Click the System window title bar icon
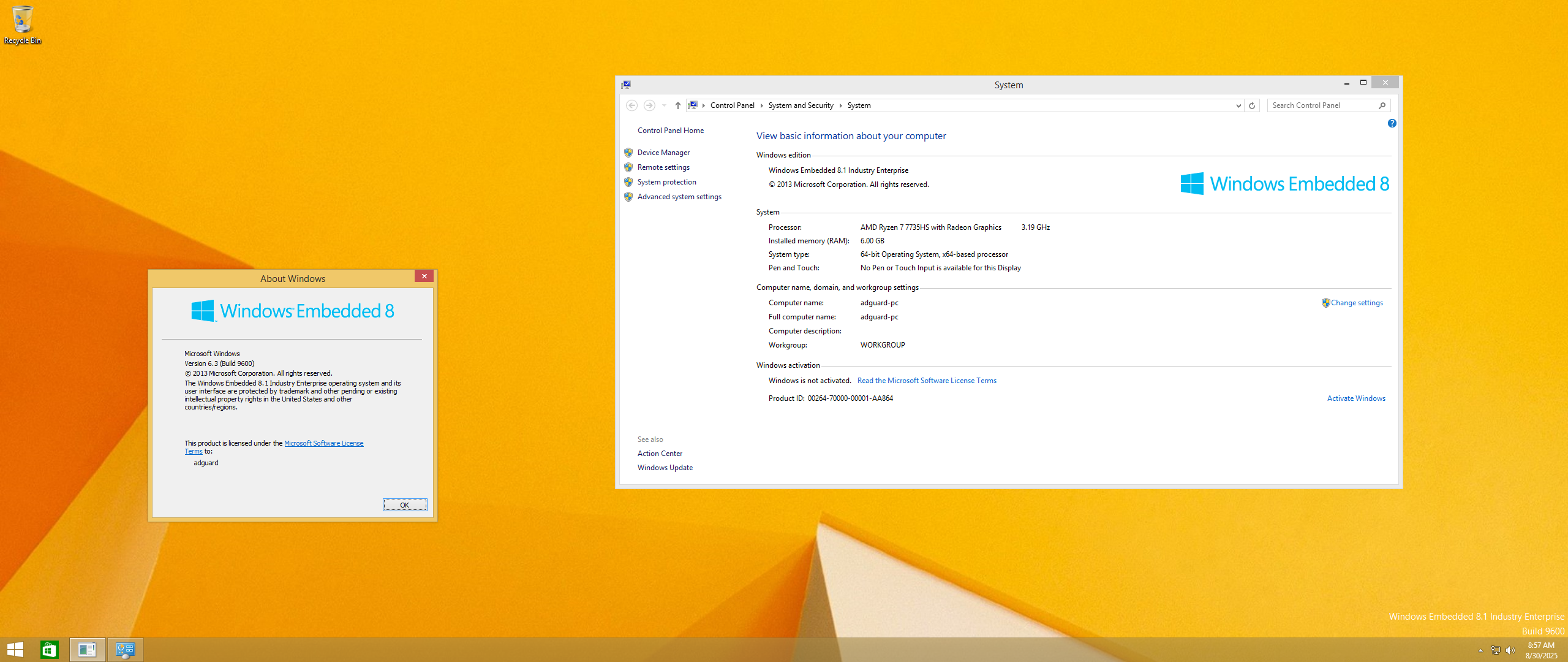The image size is (1568, 662). coord(625,85)
